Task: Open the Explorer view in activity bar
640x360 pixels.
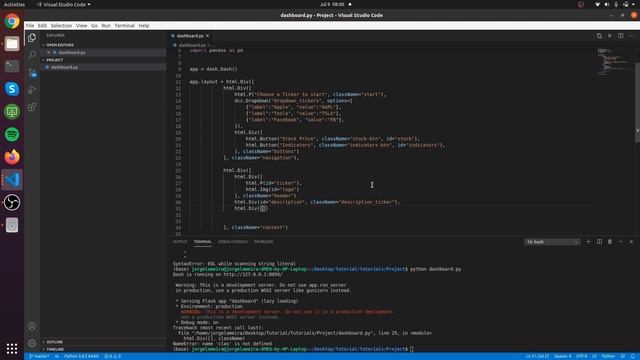Action: [32, 38]
